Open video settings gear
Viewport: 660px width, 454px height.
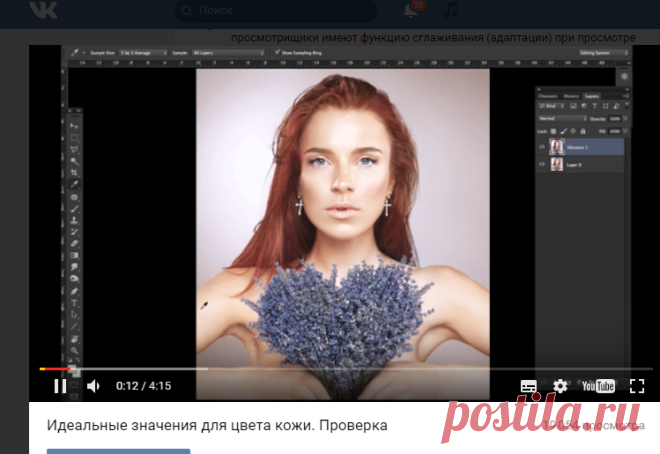pos(560,386)
